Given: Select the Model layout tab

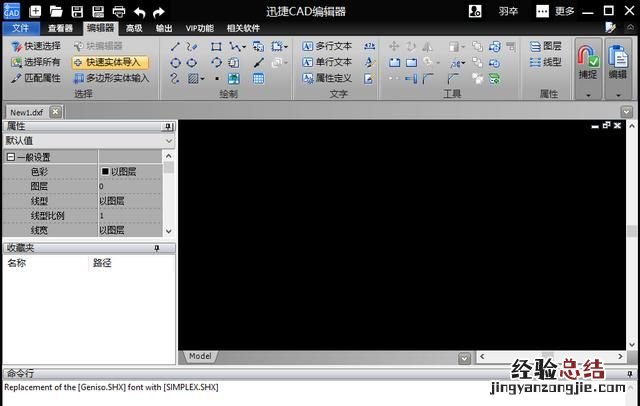Looking at the screenshot, I should click(200, 356).
